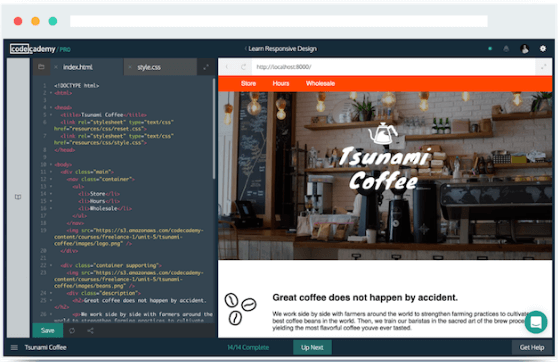Click the reset code icon beside Save

pos(72,331)
